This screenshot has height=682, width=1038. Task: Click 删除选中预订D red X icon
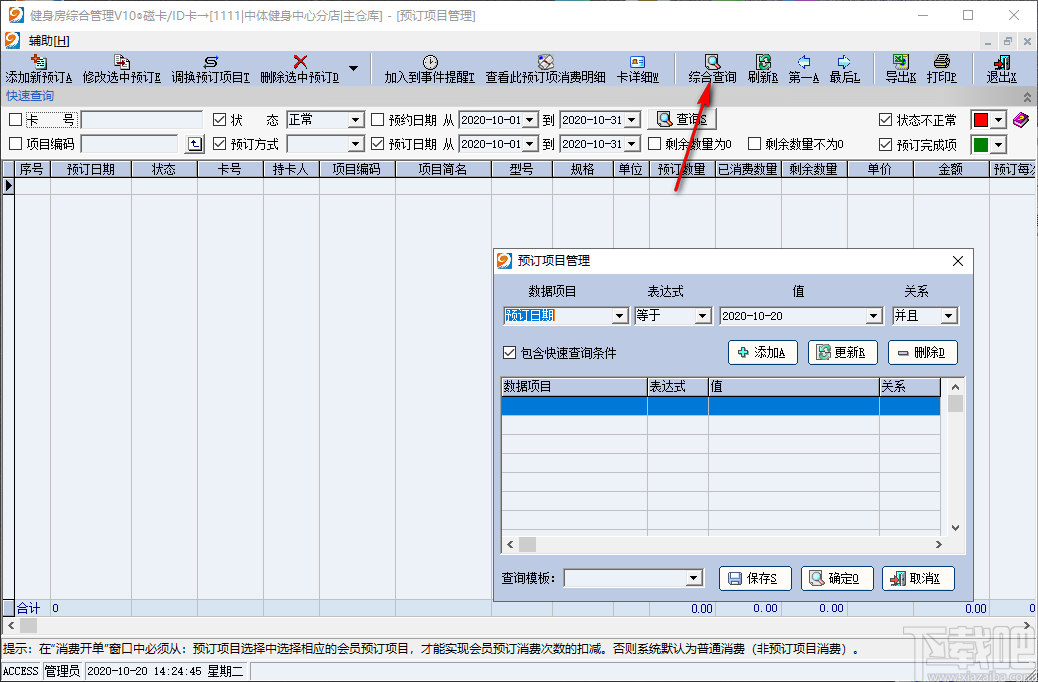coord(300,62)
